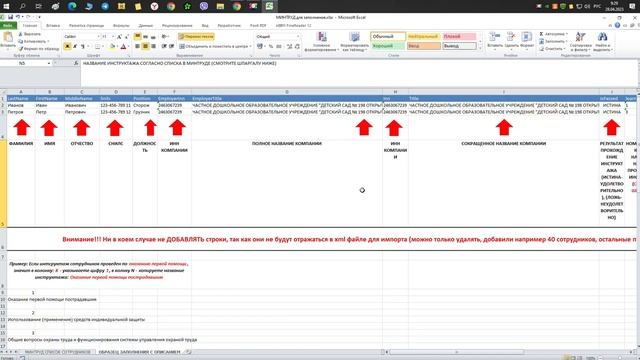Click the Undo arrow icon

pyautogui.click(x=18, y=17)
